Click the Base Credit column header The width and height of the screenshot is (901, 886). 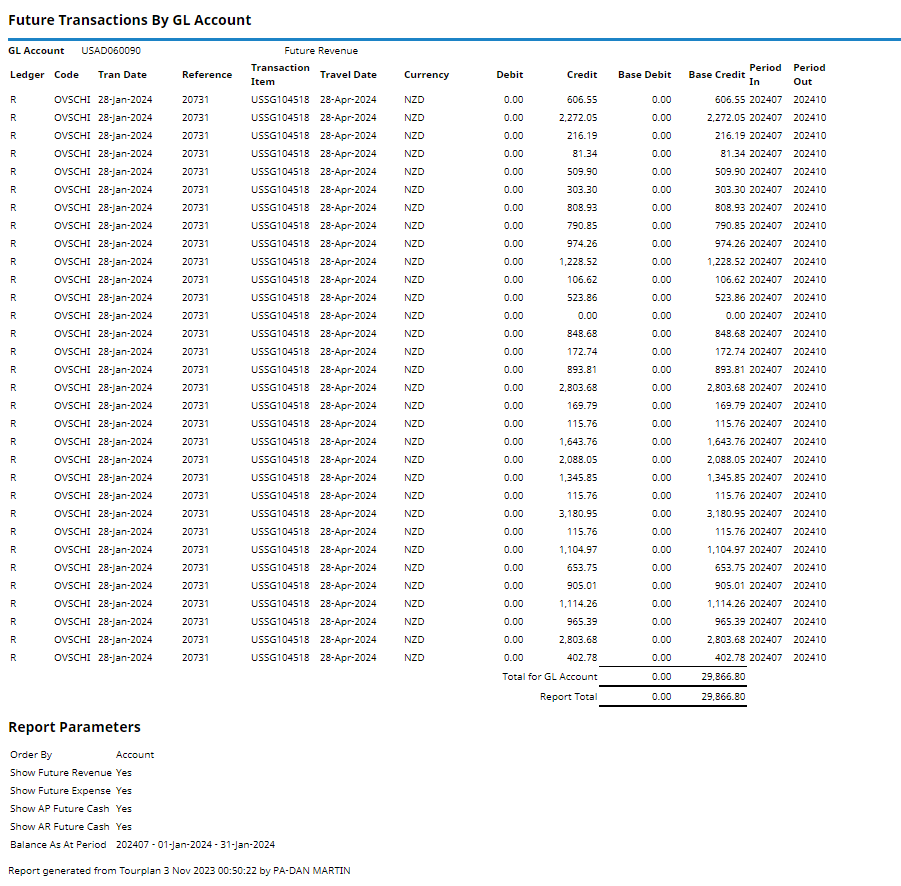click(717, 75)
